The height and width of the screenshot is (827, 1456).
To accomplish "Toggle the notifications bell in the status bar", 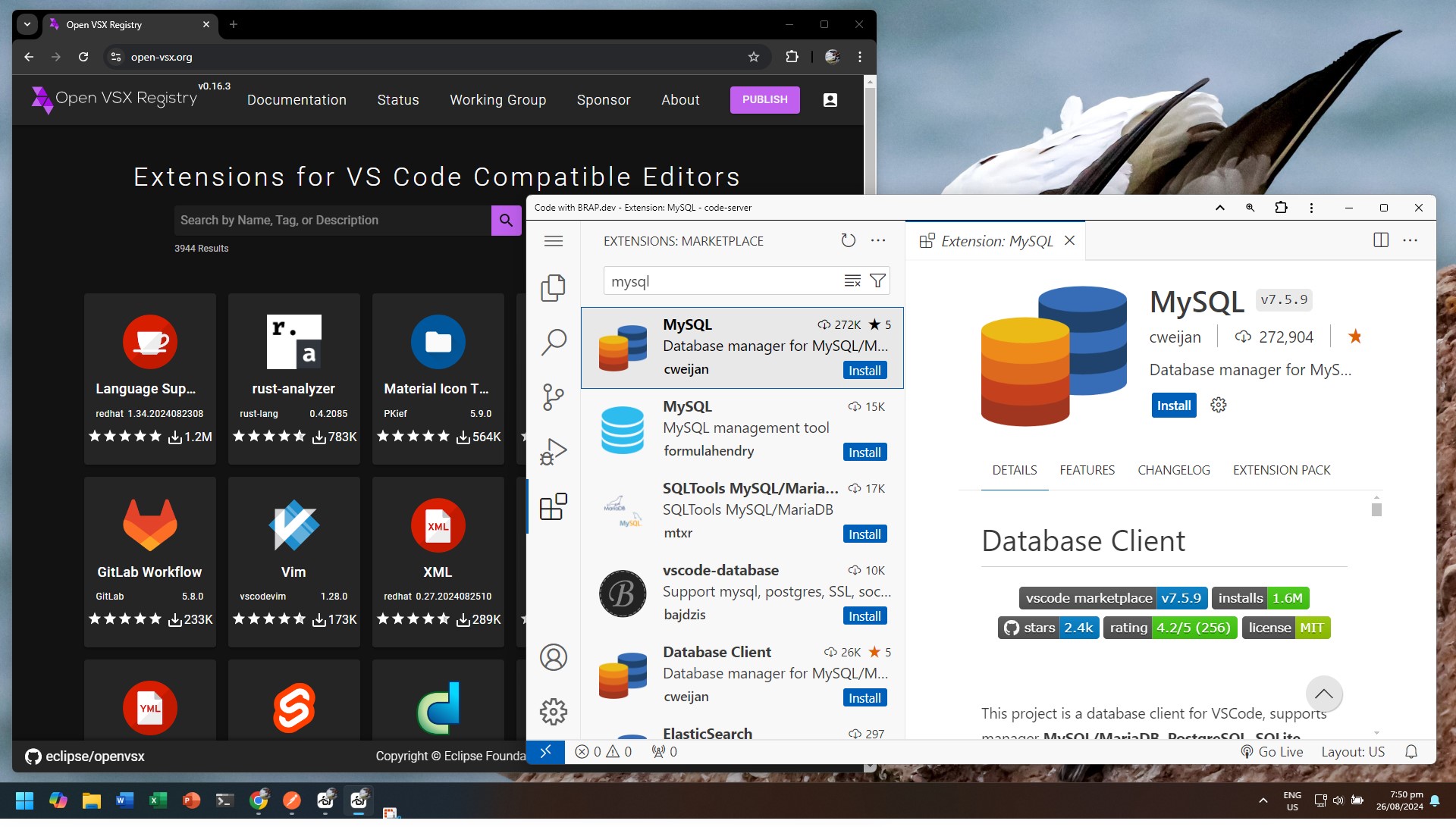I will (1411, 751).
